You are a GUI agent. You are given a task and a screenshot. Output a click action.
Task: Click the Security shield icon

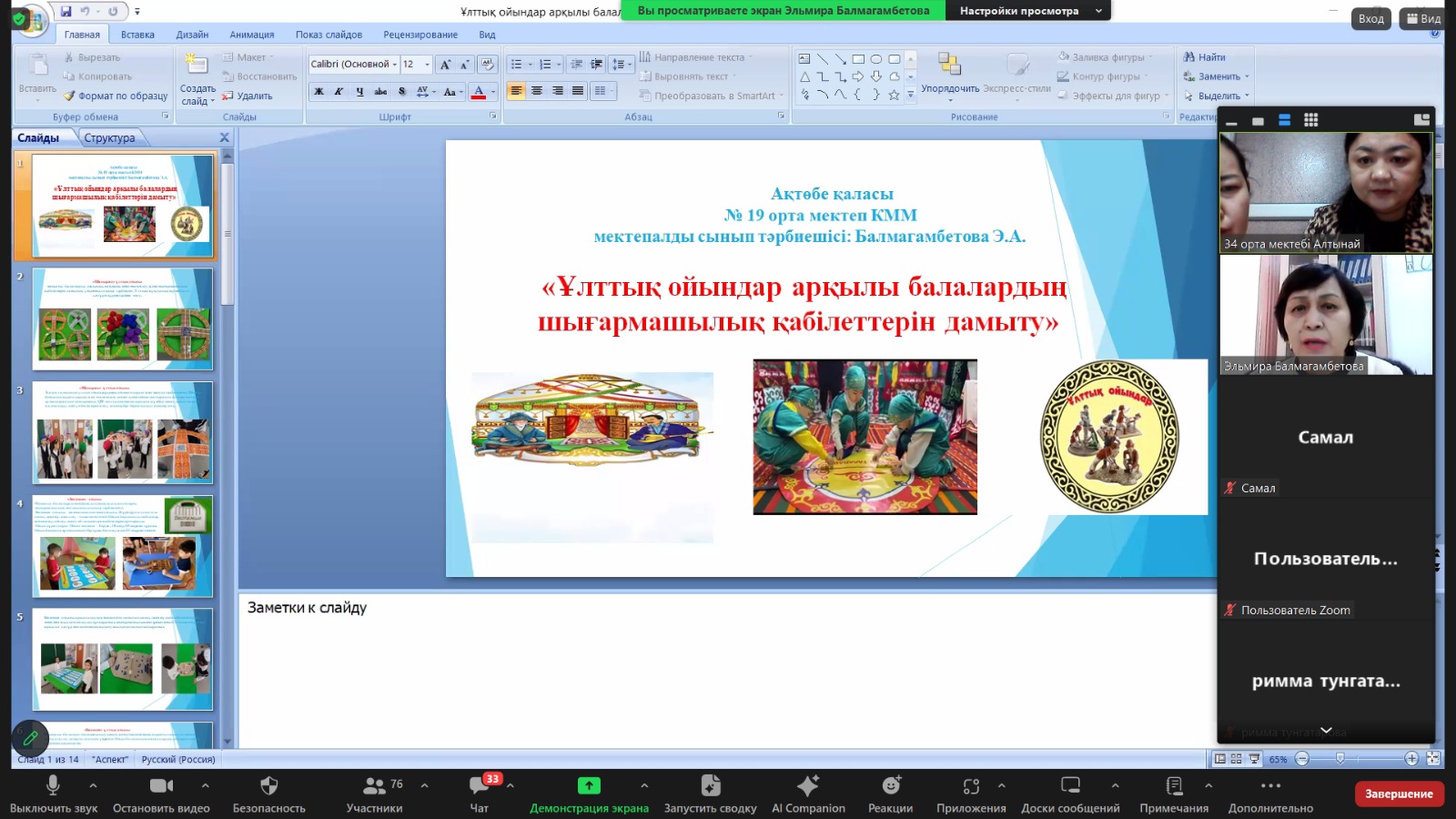[x=268, y=786]
